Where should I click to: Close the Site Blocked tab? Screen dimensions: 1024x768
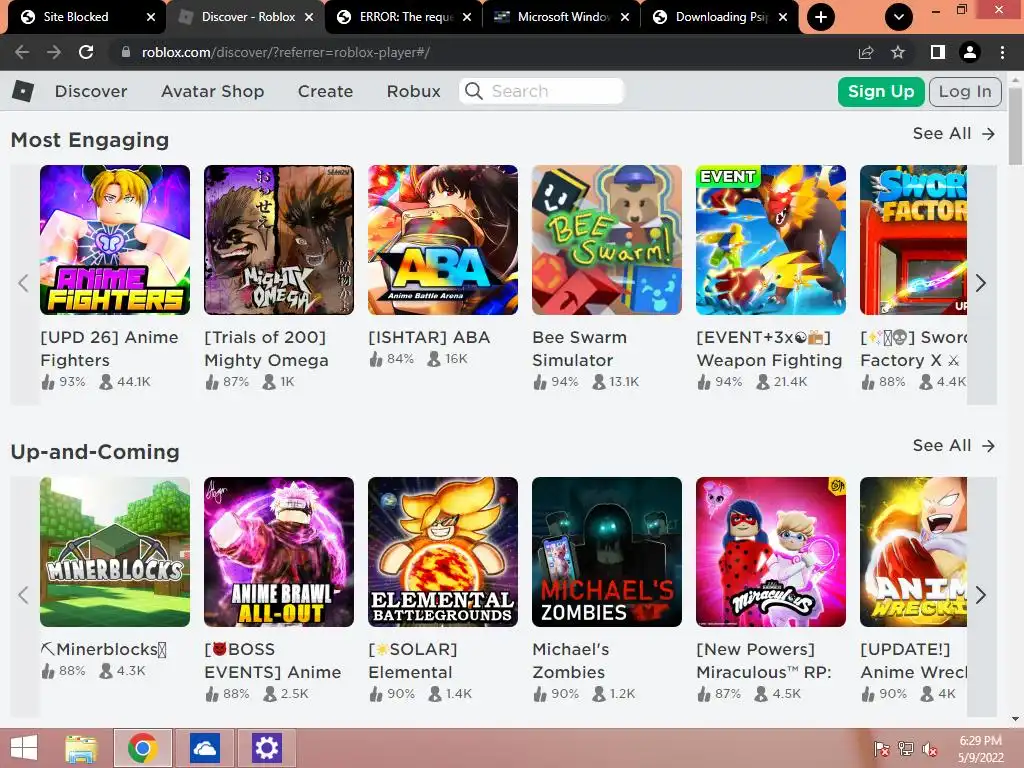tap(151, 17)
